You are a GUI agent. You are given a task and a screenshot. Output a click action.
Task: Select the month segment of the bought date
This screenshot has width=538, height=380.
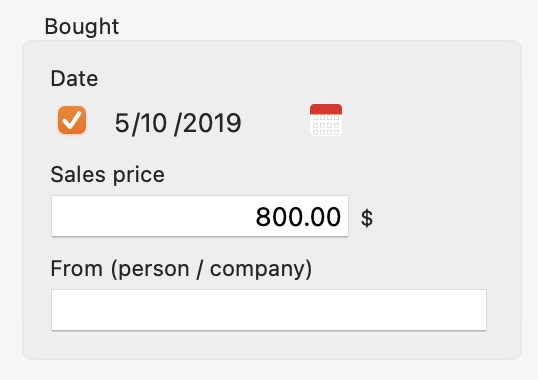coord(121,123)
